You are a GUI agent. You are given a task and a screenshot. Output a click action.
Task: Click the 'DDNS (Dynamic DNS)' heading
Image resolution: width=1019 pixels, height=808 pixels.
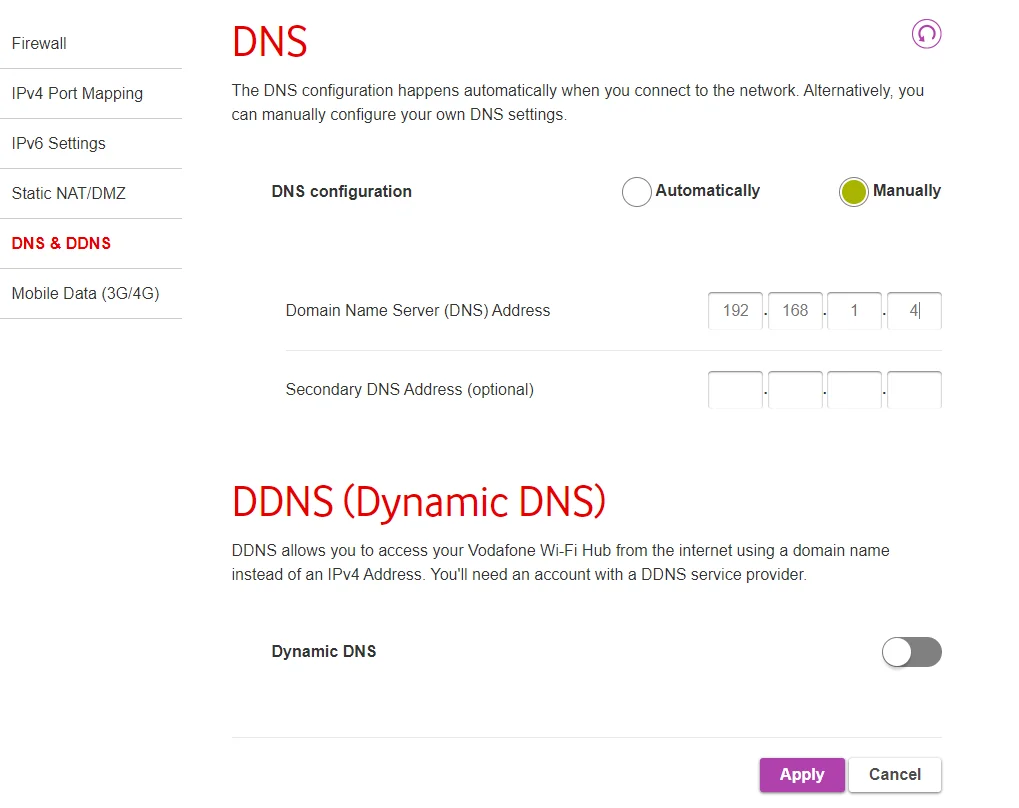pyautogui.click(x=419, y=501)
